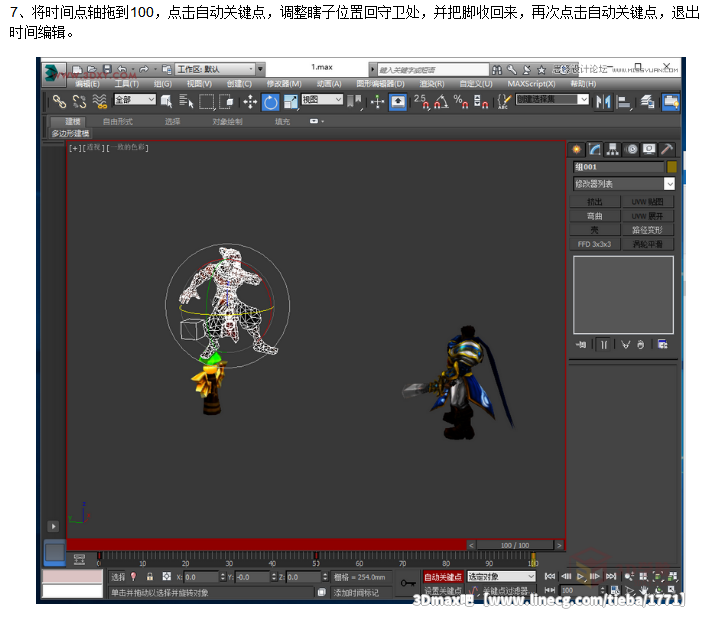
Task: Click the Align tool icon
Action: (624, 102)
